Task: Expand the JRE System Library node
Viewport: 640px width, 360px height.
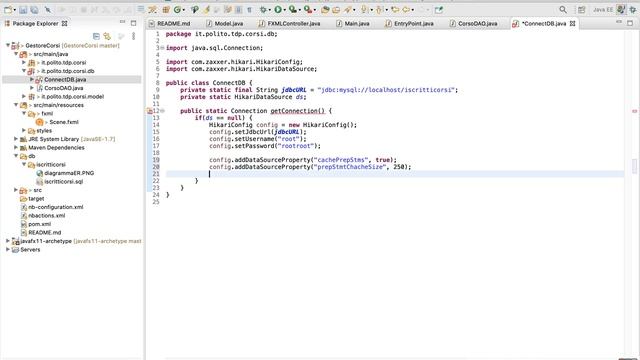Action: [16, 139]
